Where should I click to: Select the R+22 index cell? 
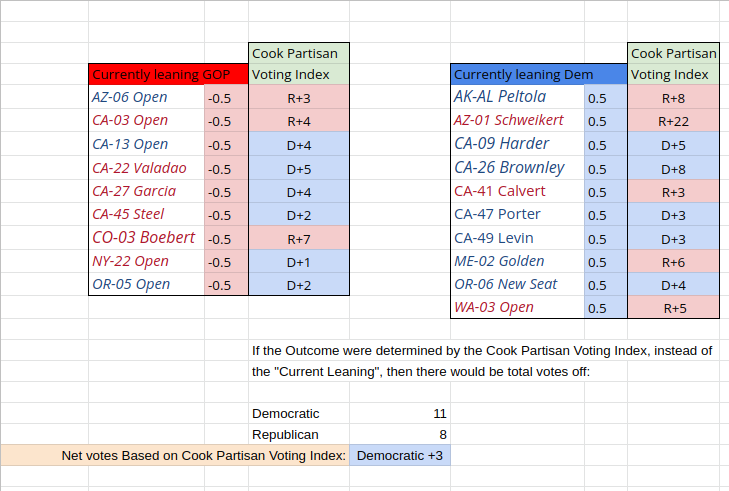(673, 121)
